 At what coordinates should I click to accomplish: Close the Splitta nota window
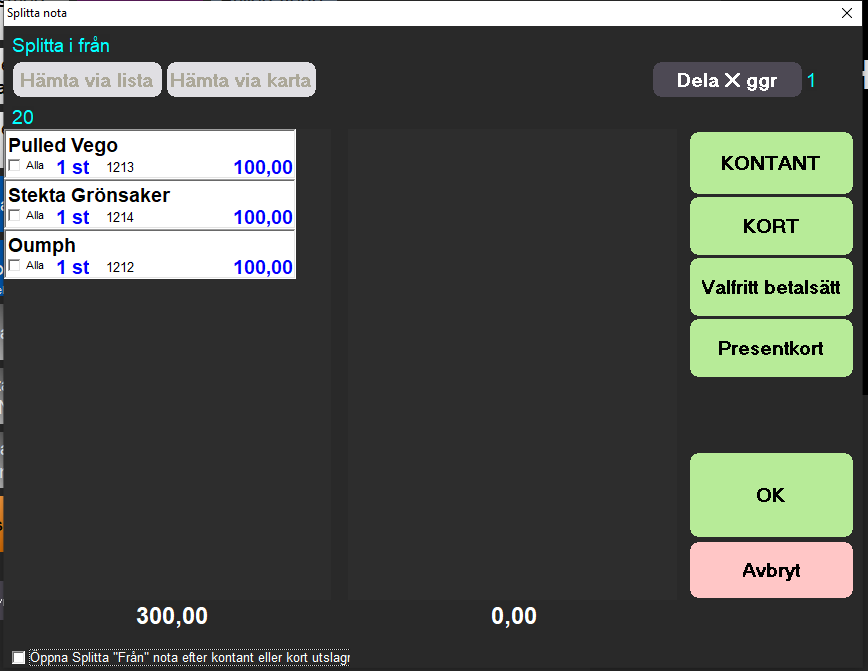pos(844,13)
